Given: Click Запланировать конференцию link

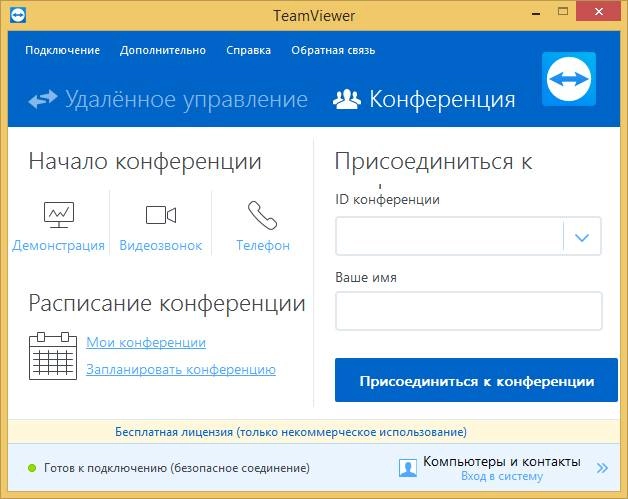Looking at the screenshot, I should tap(181, 369).
